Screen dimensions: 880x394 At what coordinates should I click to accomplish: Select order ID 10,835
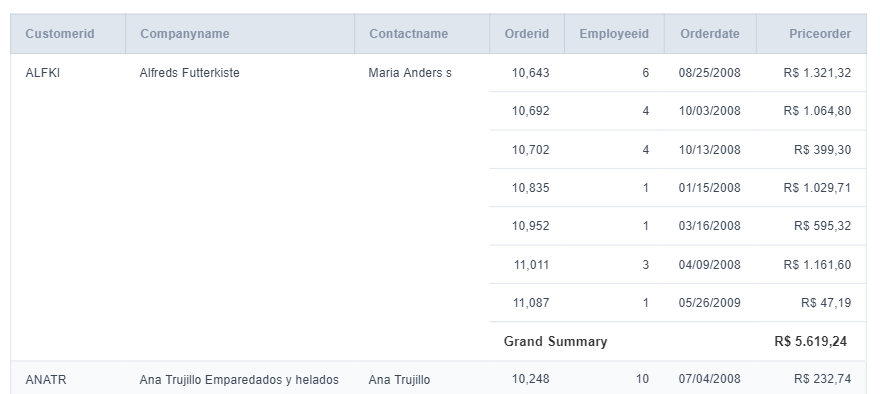(x=530, y=188)
